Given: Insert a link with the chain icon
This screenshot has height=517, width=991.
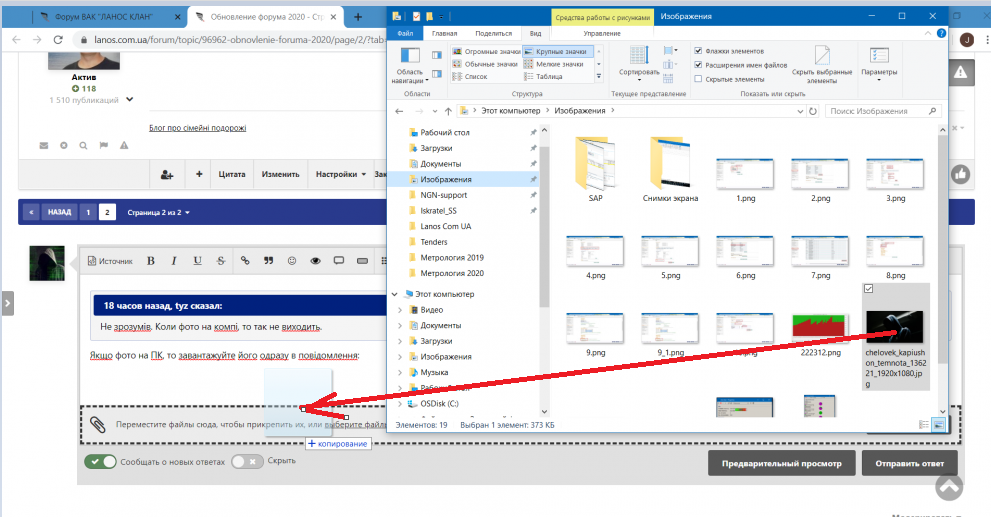Looking at the screenshot, I should [245, 261].
